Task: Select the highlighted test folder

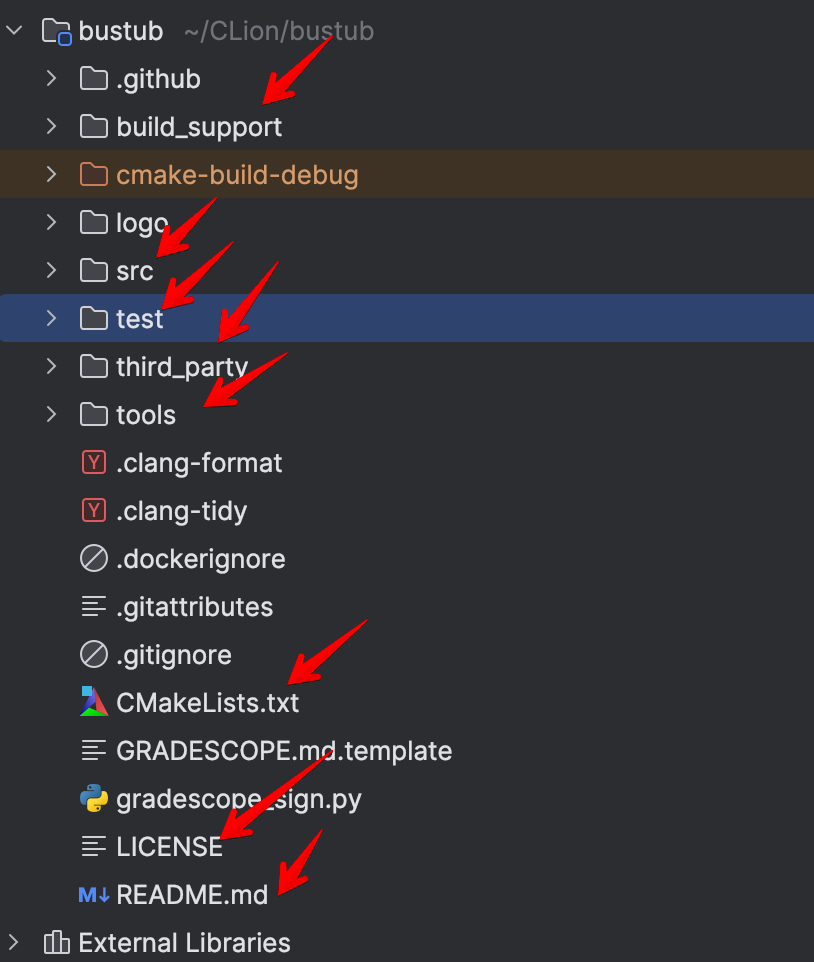Action: (x=140, y=318)
